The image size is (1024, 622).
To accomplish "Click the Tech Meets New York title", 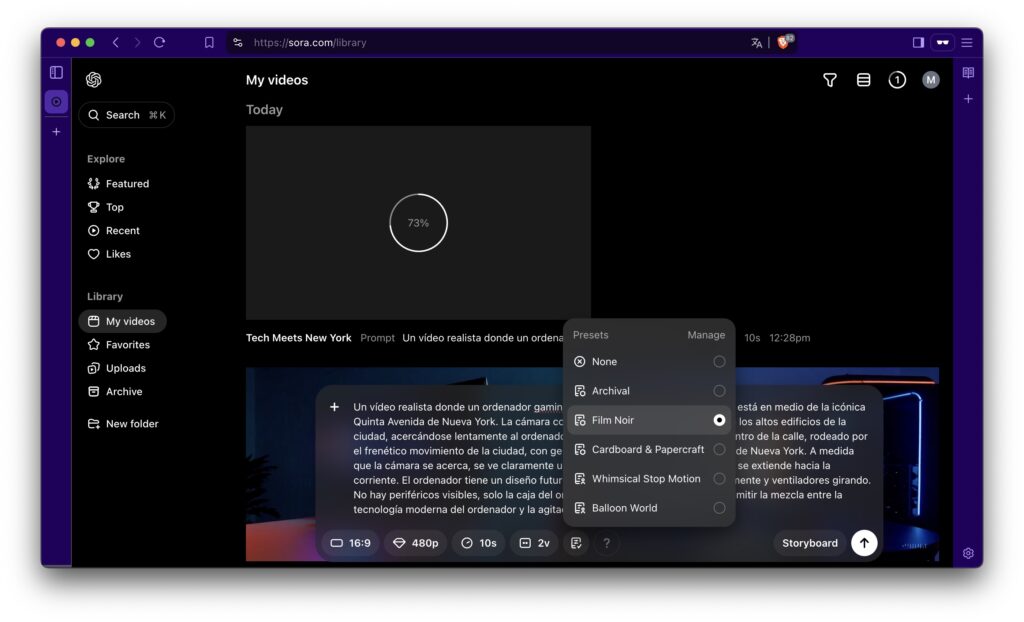I will click(298, 338).
